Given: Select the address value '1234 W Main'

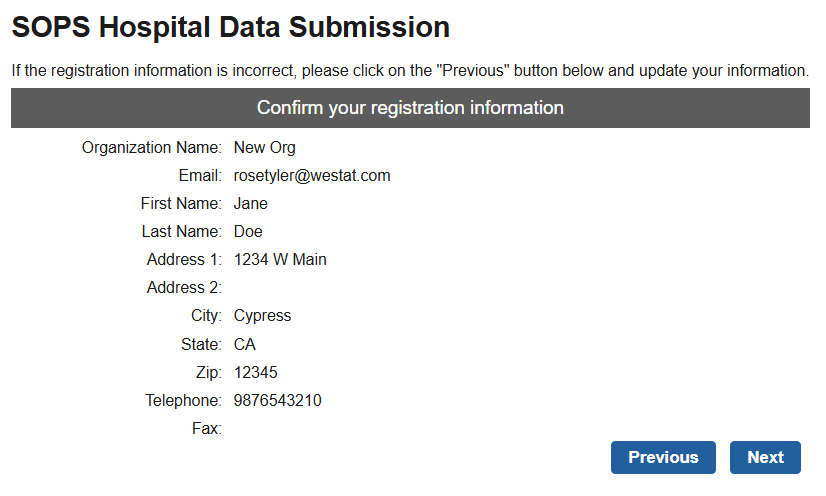Looking at the screenshot, I should [x=280, y=260].
